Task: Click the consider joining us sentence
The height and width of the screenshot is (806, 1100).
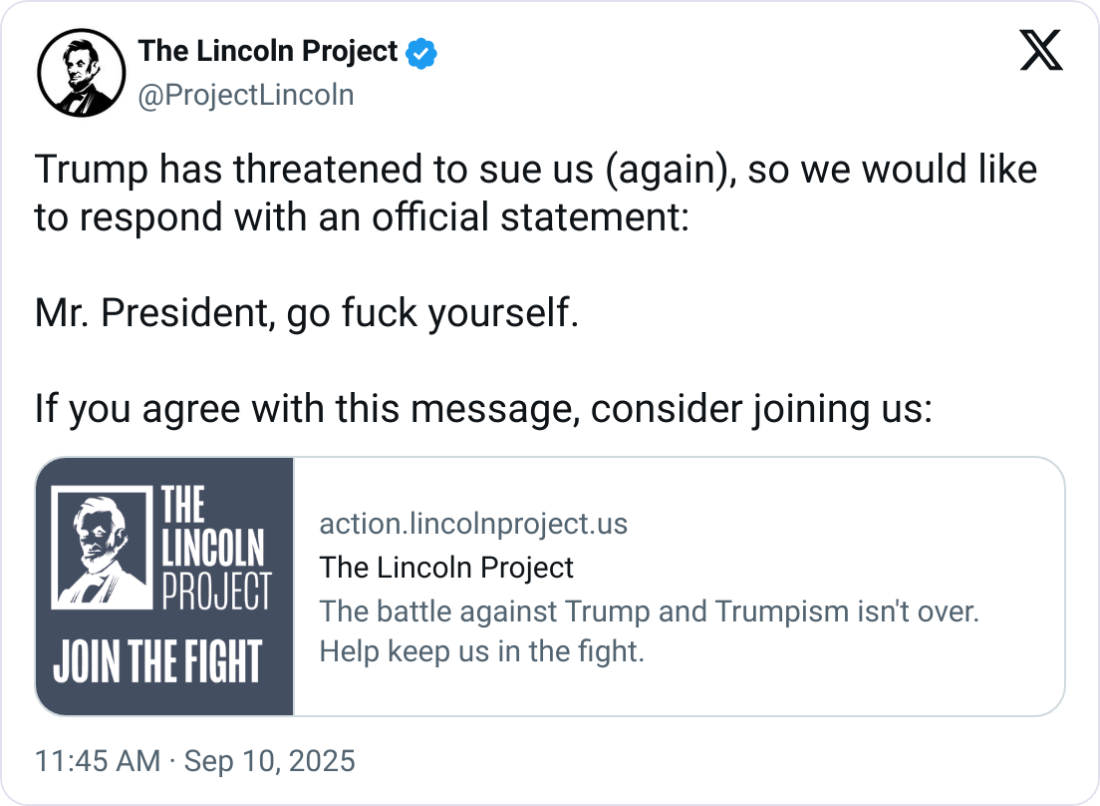Action: click(483, 409)
